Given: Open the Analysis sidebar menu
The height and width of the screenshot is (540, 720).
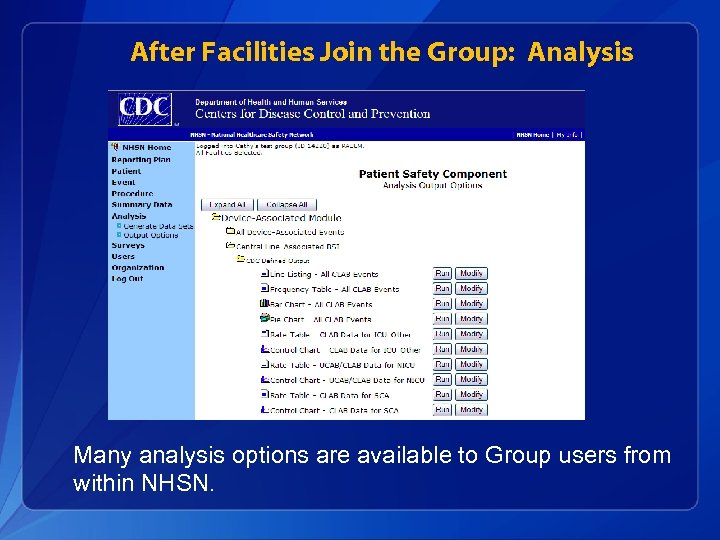Looking at the screenshot, I should click(x=129, y=216).
